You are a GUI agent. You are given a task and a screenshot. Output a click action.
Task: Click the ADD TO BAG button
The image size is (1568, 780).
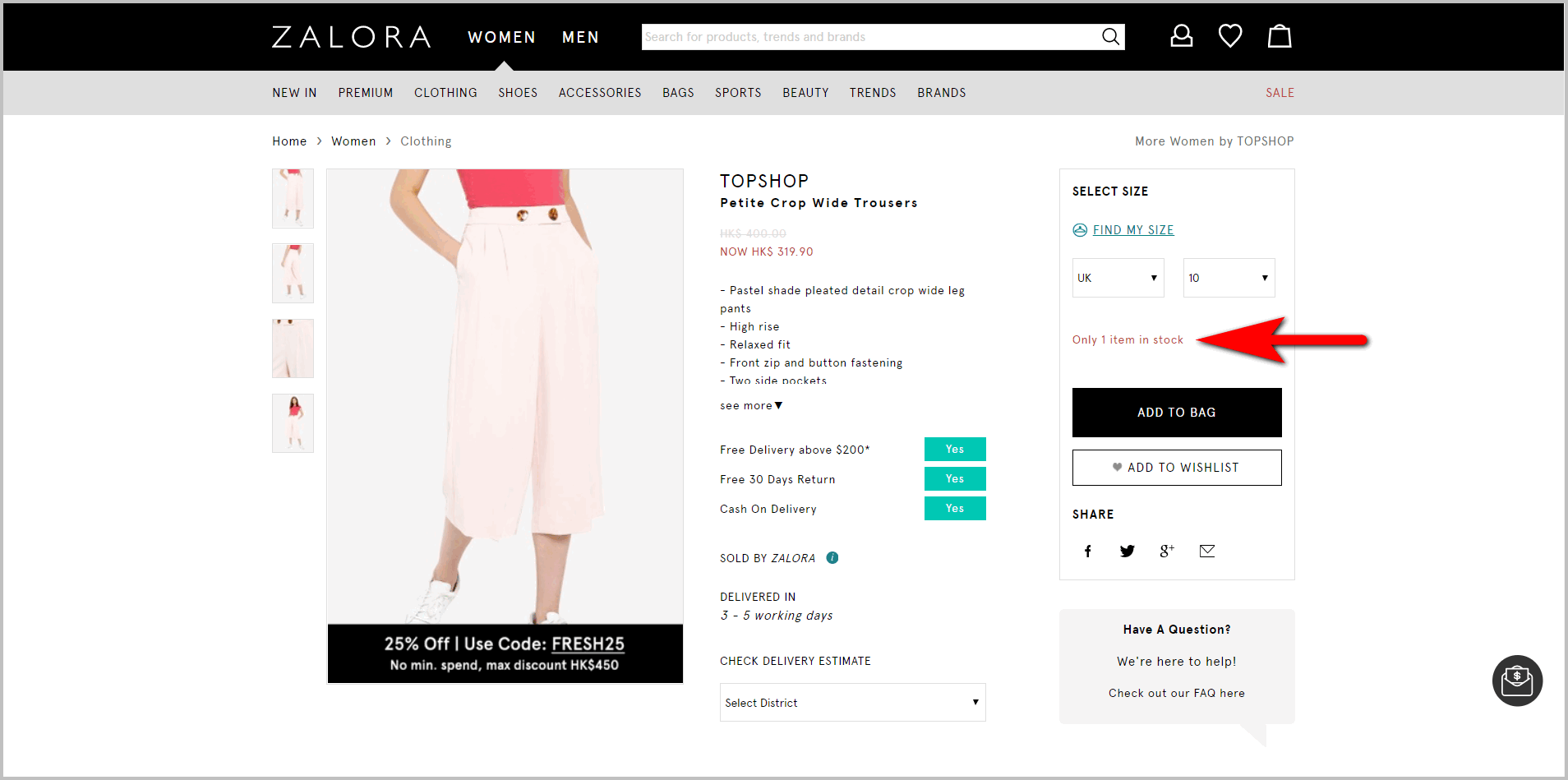pos(1176,412)
